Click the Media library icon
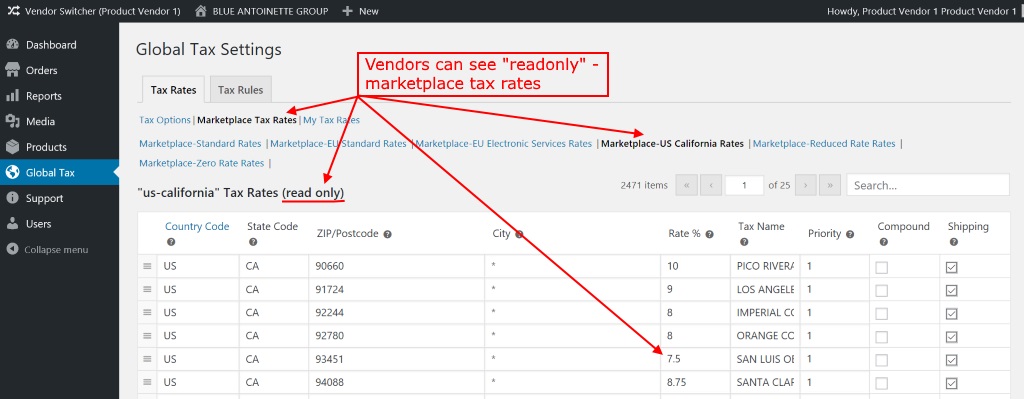The image size is (1024, 399). point(12,121)
